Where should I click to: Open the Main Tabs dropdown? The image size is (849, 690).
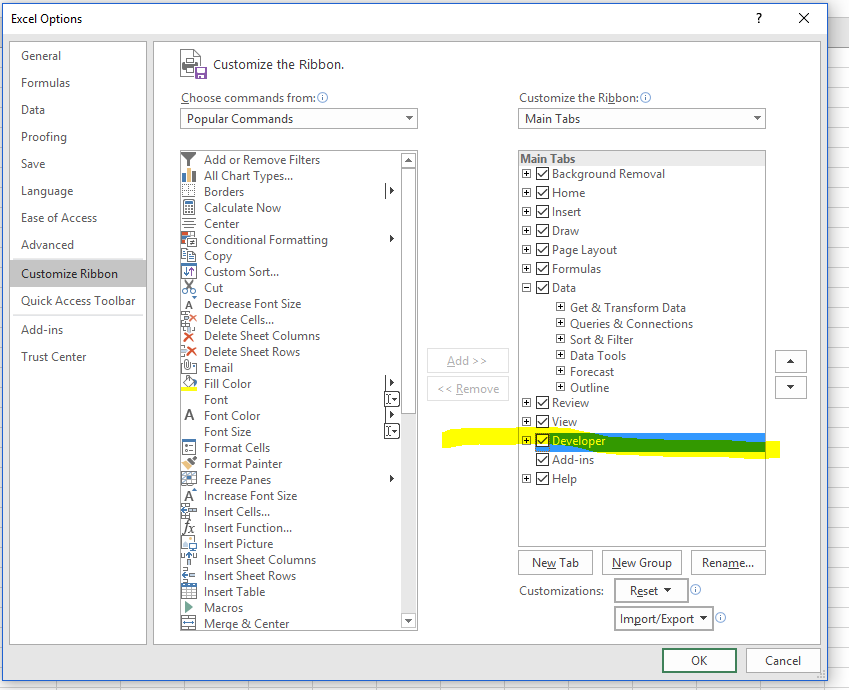pyautogui.click(x=642, y=119)
